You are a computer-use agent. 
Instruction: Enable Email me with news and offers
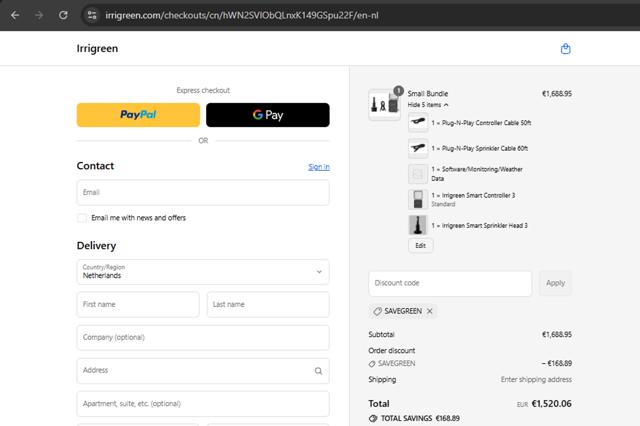coord(82,218)
